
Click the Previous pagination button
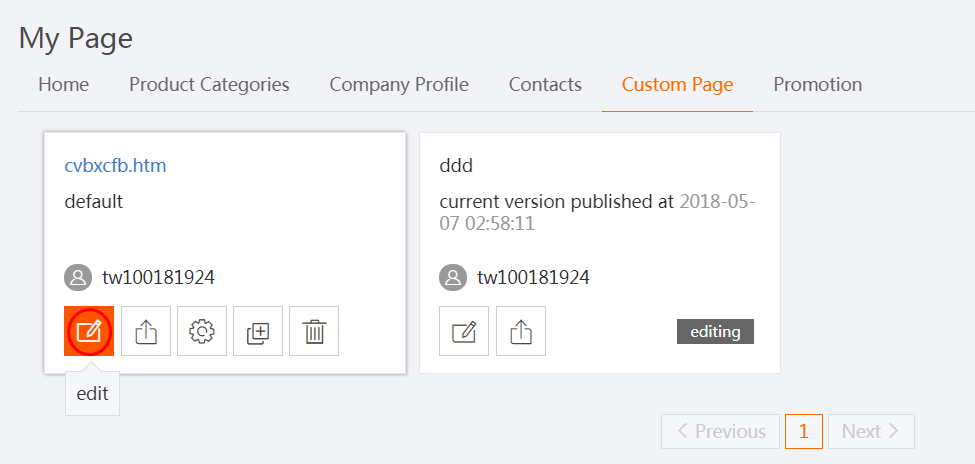coord(720,431)
